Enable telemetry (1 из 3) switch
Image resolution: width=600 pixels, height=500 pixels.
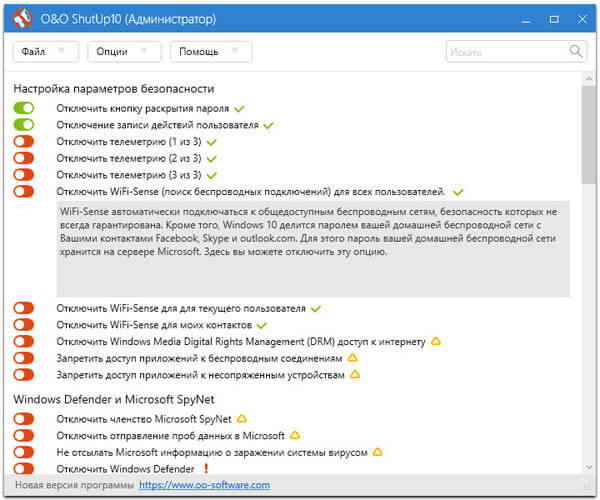pos(24,142)
